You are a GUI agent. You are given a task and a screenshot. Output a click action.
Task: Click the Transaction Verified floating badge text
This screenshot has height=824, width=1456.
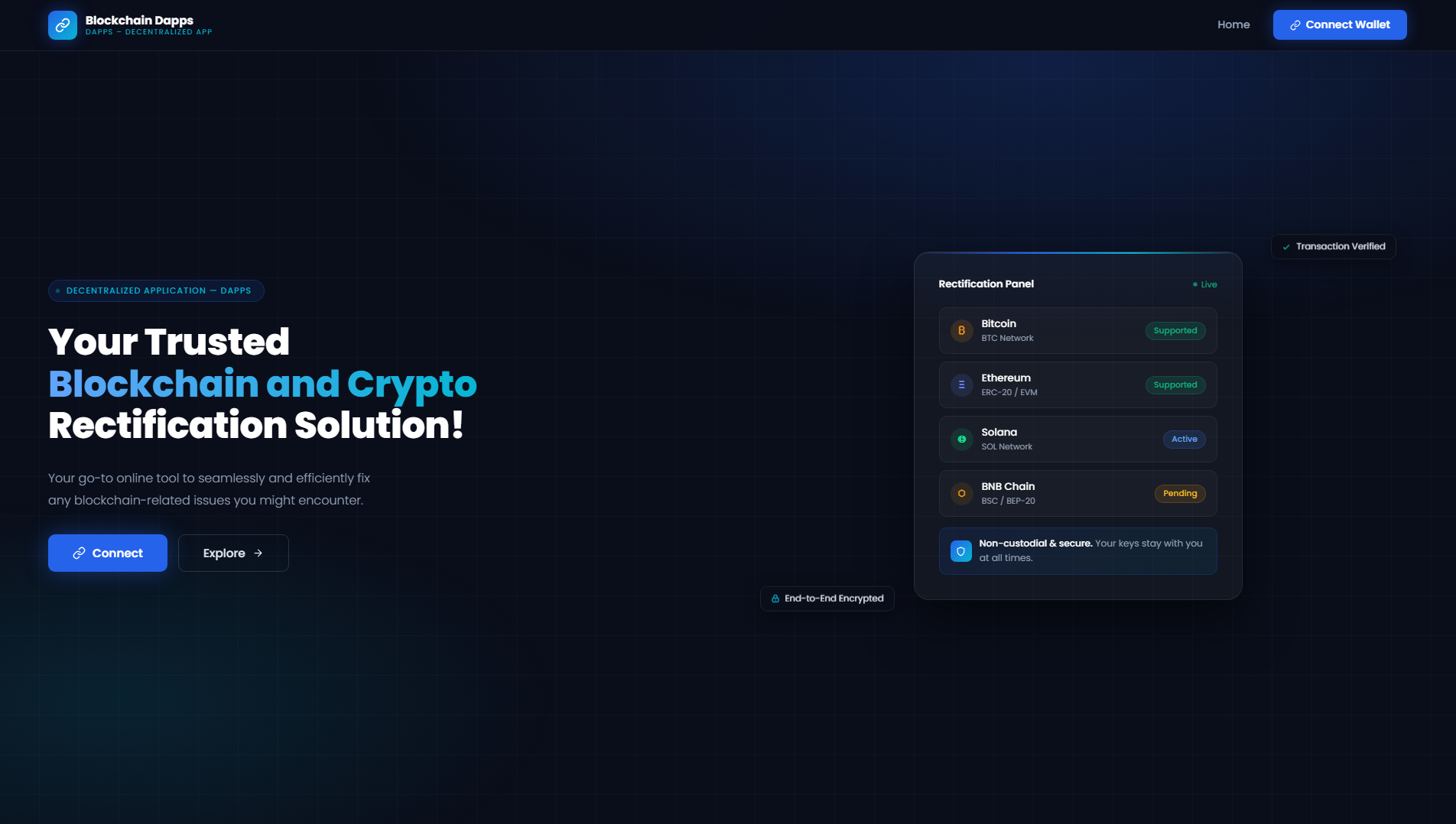tap(1341, 246)
